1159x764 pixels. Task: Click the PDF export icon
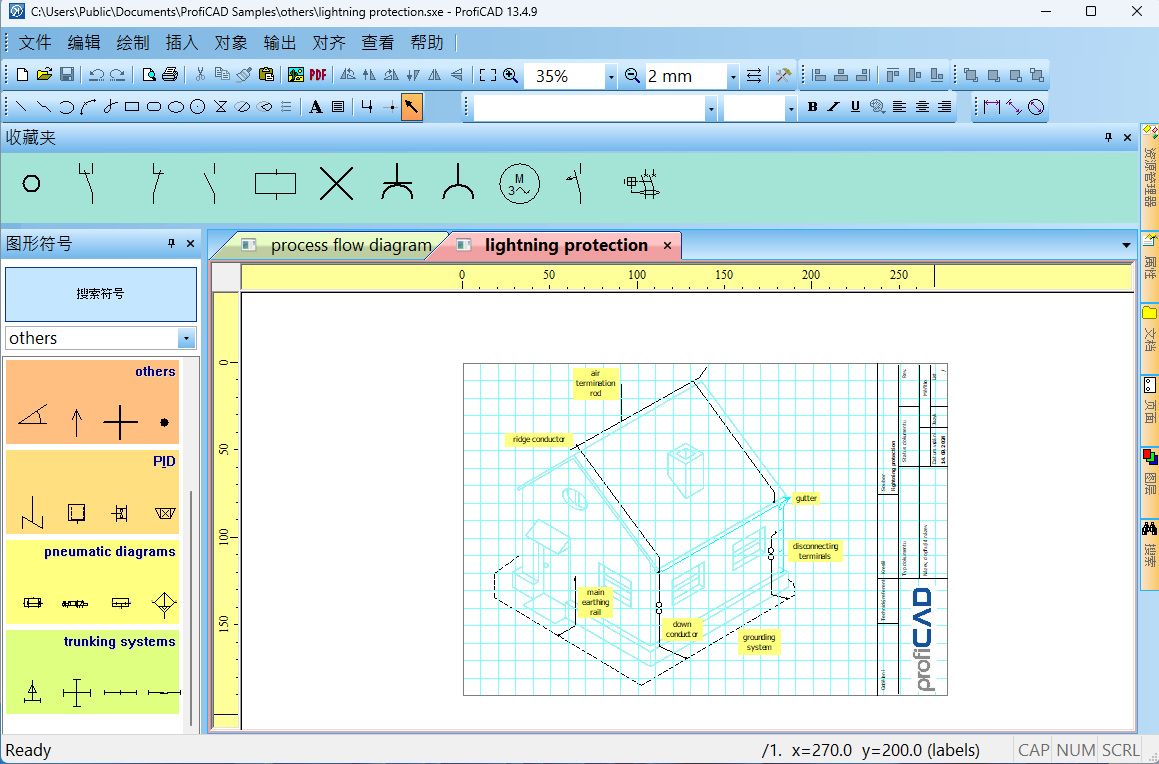pos(318,75)
